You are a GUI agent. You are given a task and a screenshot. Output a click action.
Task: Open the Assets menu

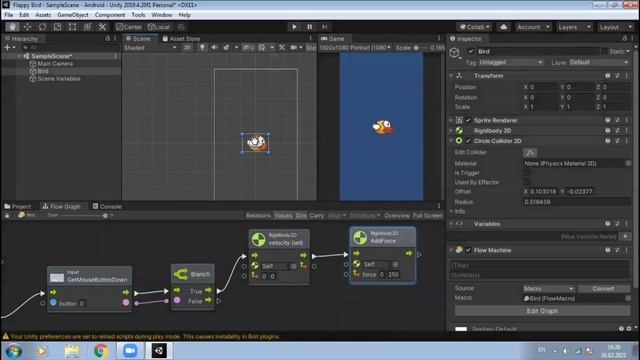(43, 15)
